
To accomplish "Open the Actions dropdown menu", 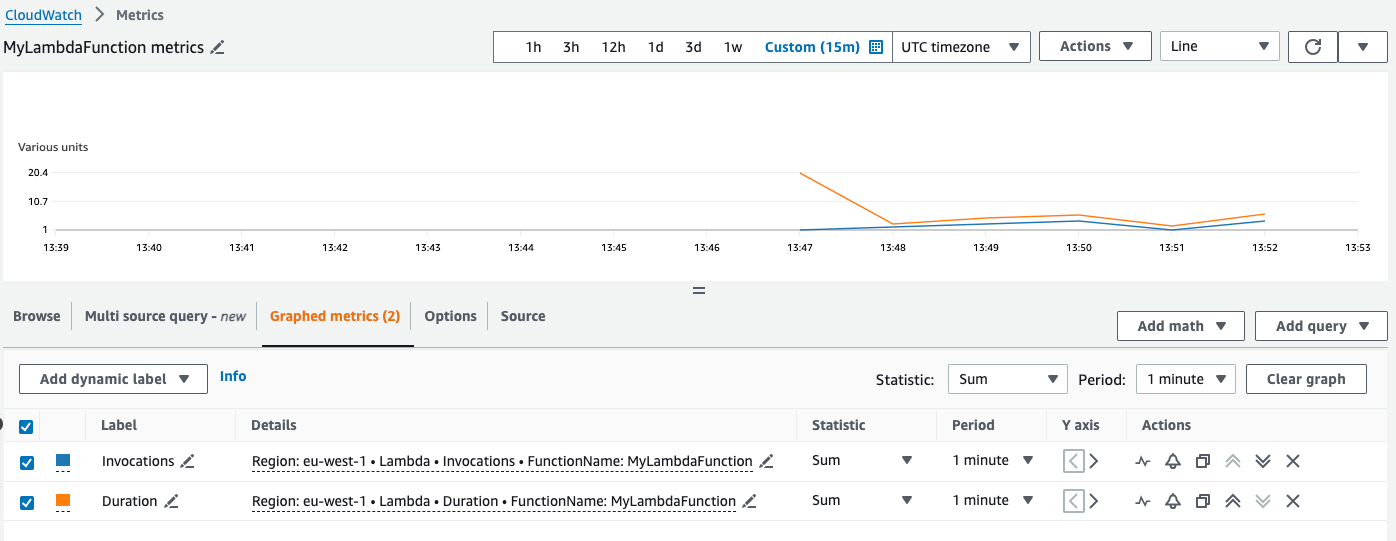I will 1097,47.
